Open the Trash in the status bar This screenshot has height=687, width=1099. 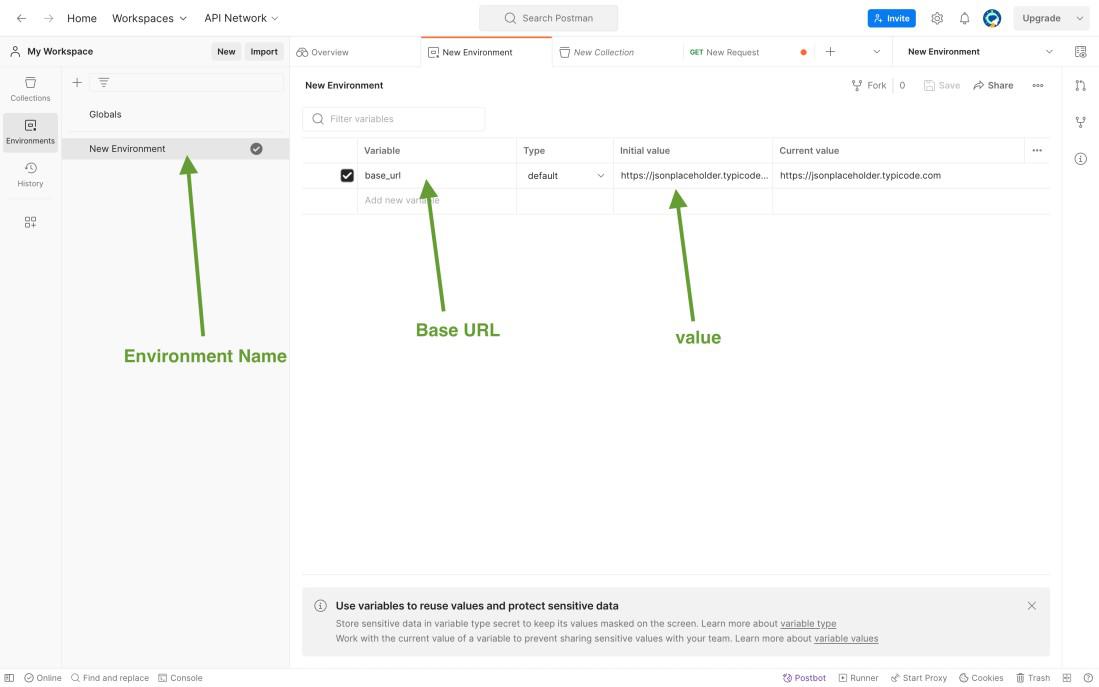pos(1033,678)
